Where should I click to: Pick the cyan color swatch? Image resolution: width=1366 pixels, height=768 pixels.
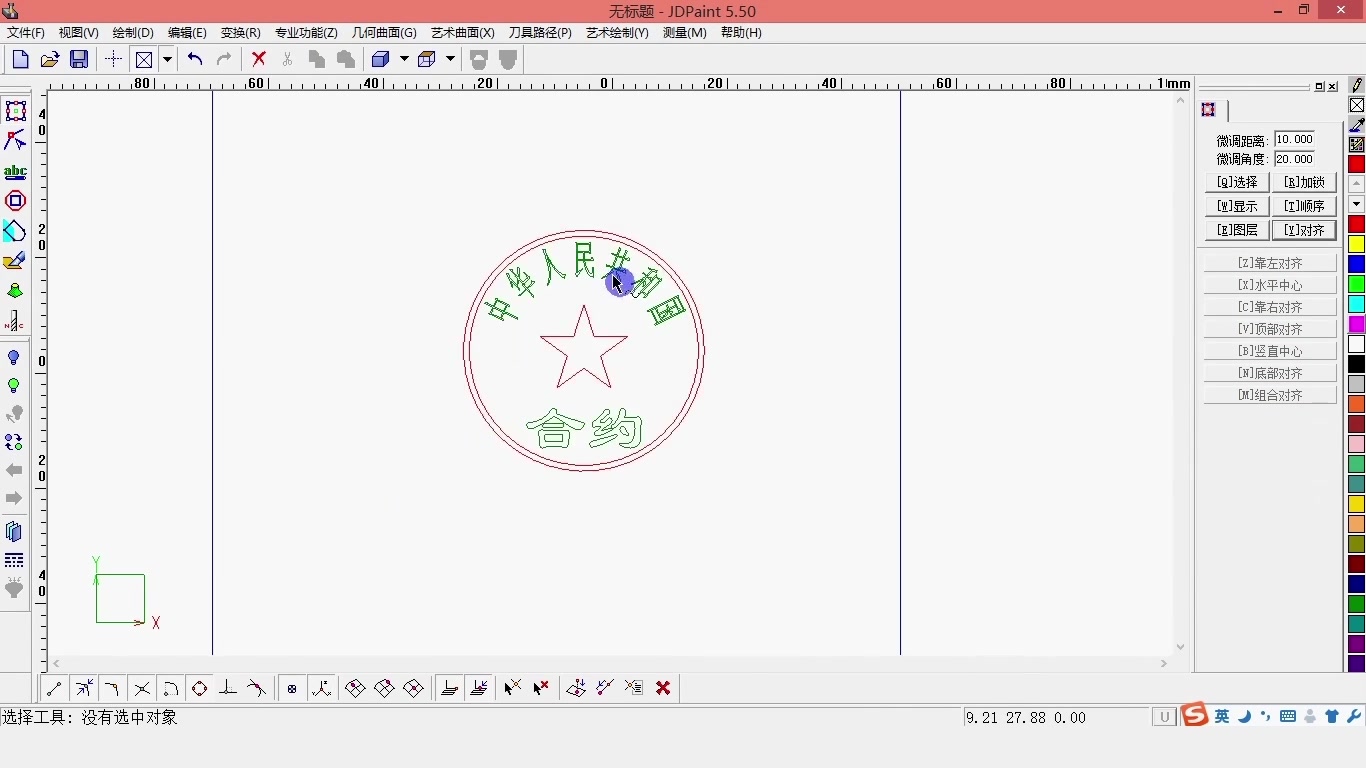[x=1356, y=304]
